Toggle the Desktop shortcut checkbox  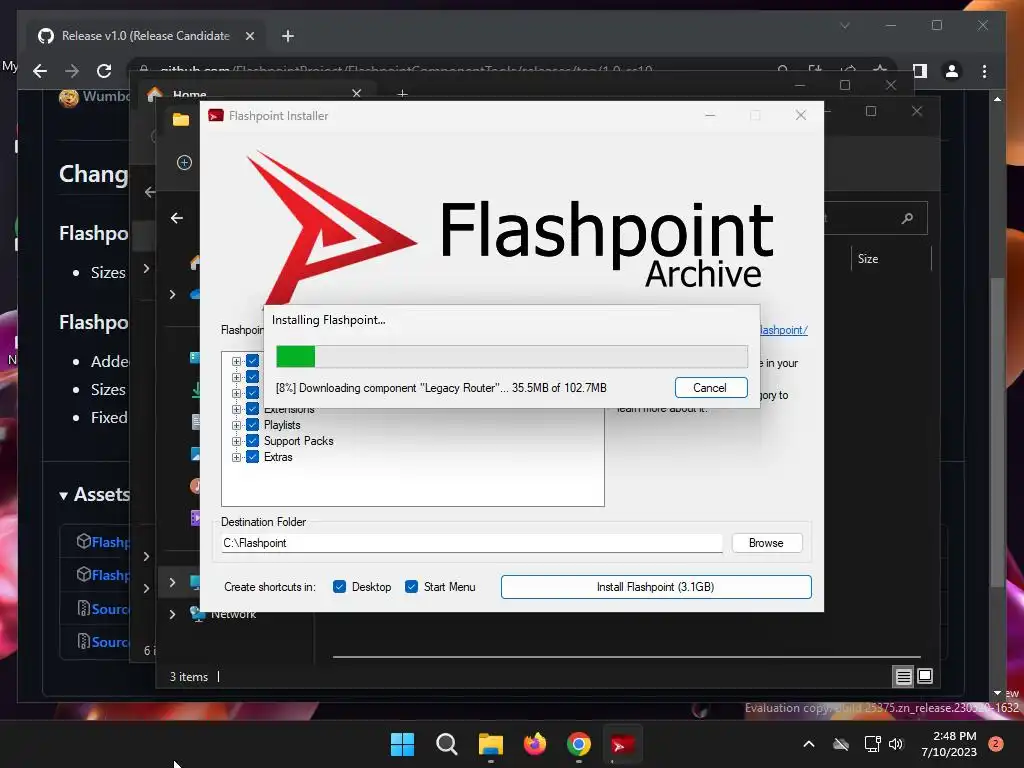pyautogui.click(x=339, y=587)
